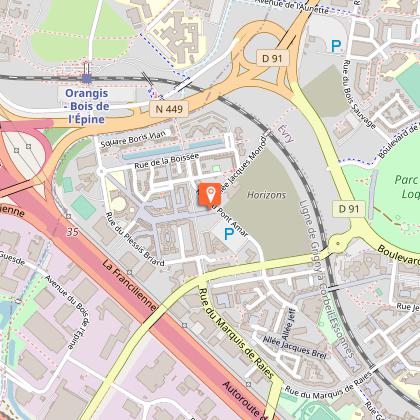Click the orange location pin marker
Screen dimensions: 420x420
[210, 195]
